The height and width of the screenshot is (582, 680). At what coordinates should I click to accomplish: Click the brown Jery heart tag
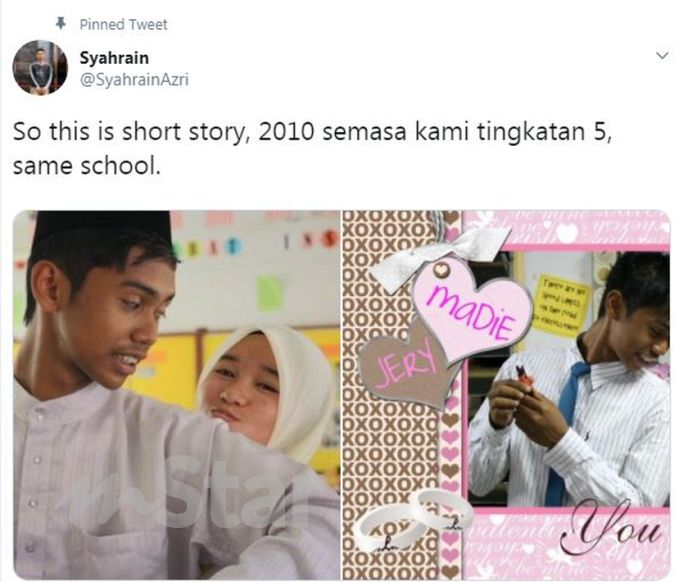405,366
